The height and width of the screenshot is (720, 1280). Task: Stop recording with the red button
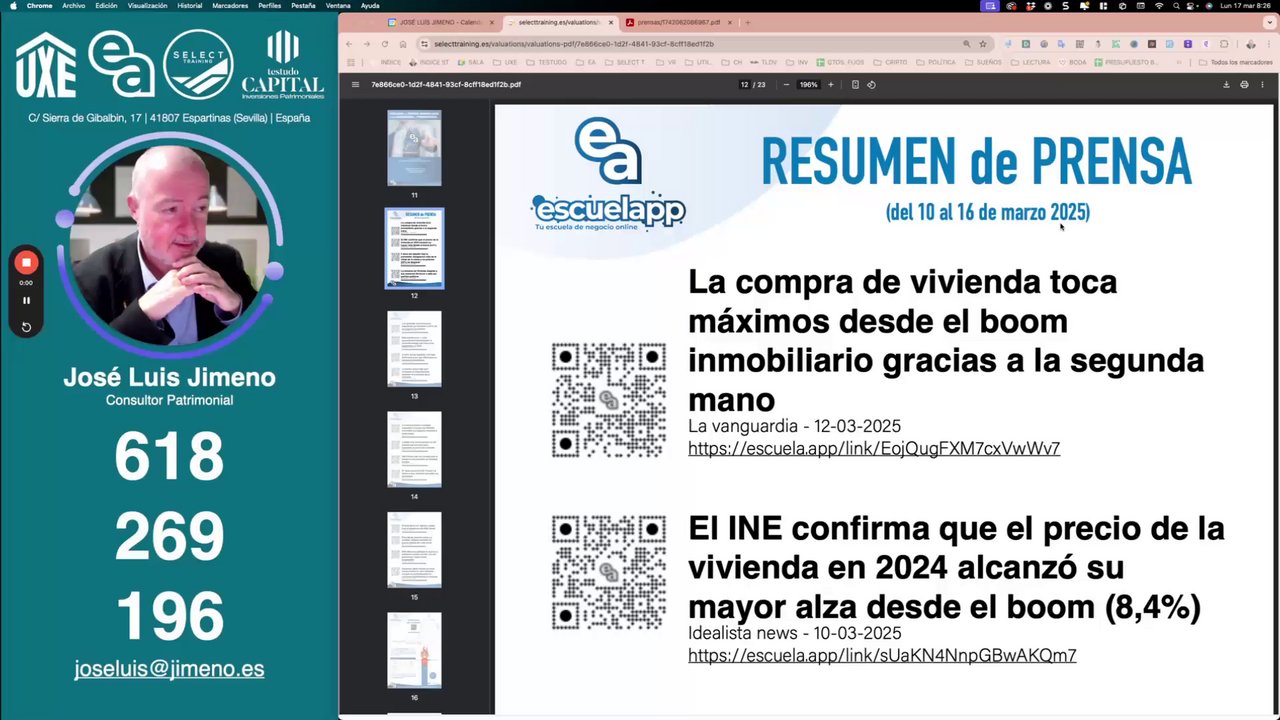tap(26, 263)
